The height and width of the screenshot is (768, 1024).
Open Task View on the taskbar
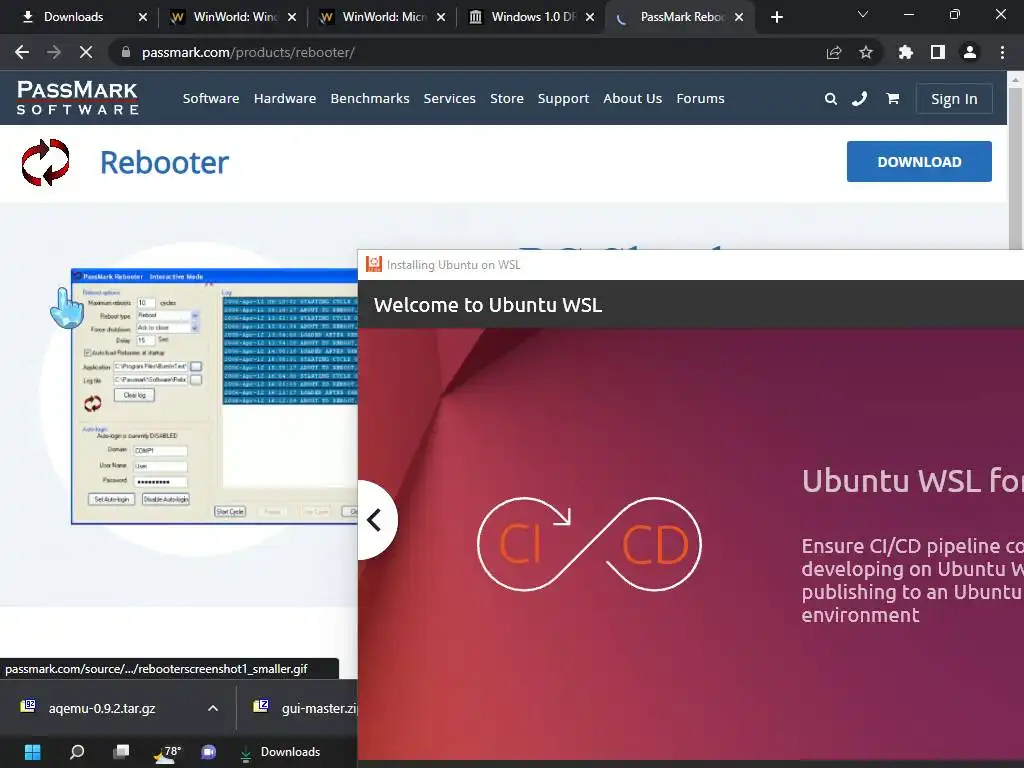point(121,752)
